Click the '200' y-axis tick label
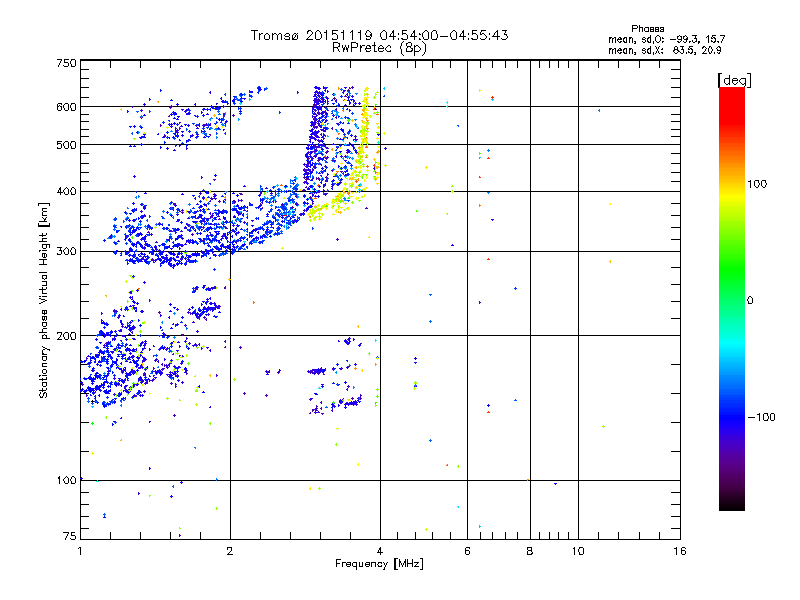 click(x=66, y=336)
